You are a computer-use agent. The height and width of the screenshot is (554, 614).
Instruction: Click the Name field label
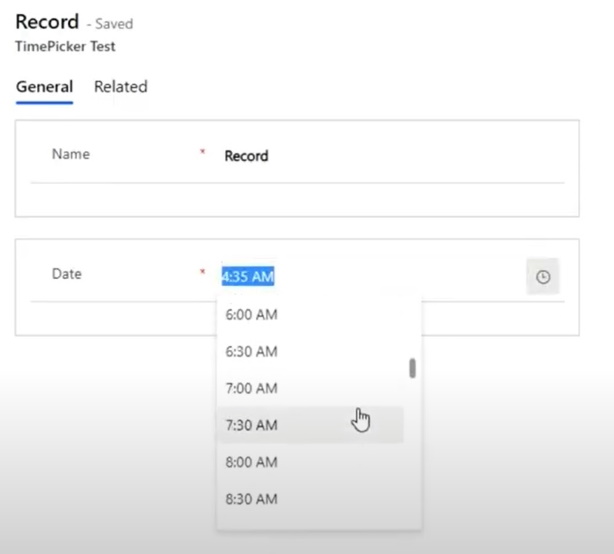(71, 154)
